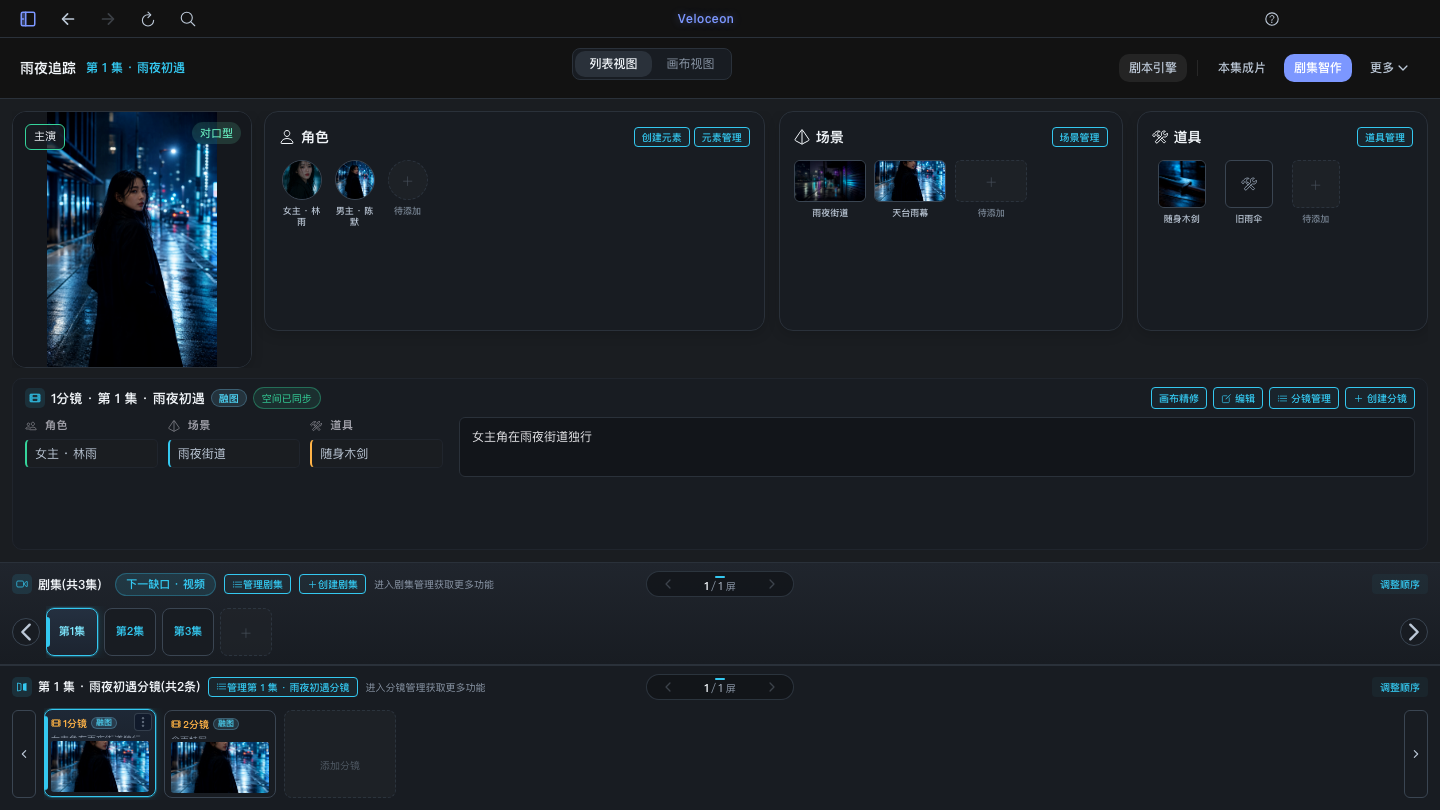Open 场景管理
Screen dimensions: 1440x810
pos(1079,137)
